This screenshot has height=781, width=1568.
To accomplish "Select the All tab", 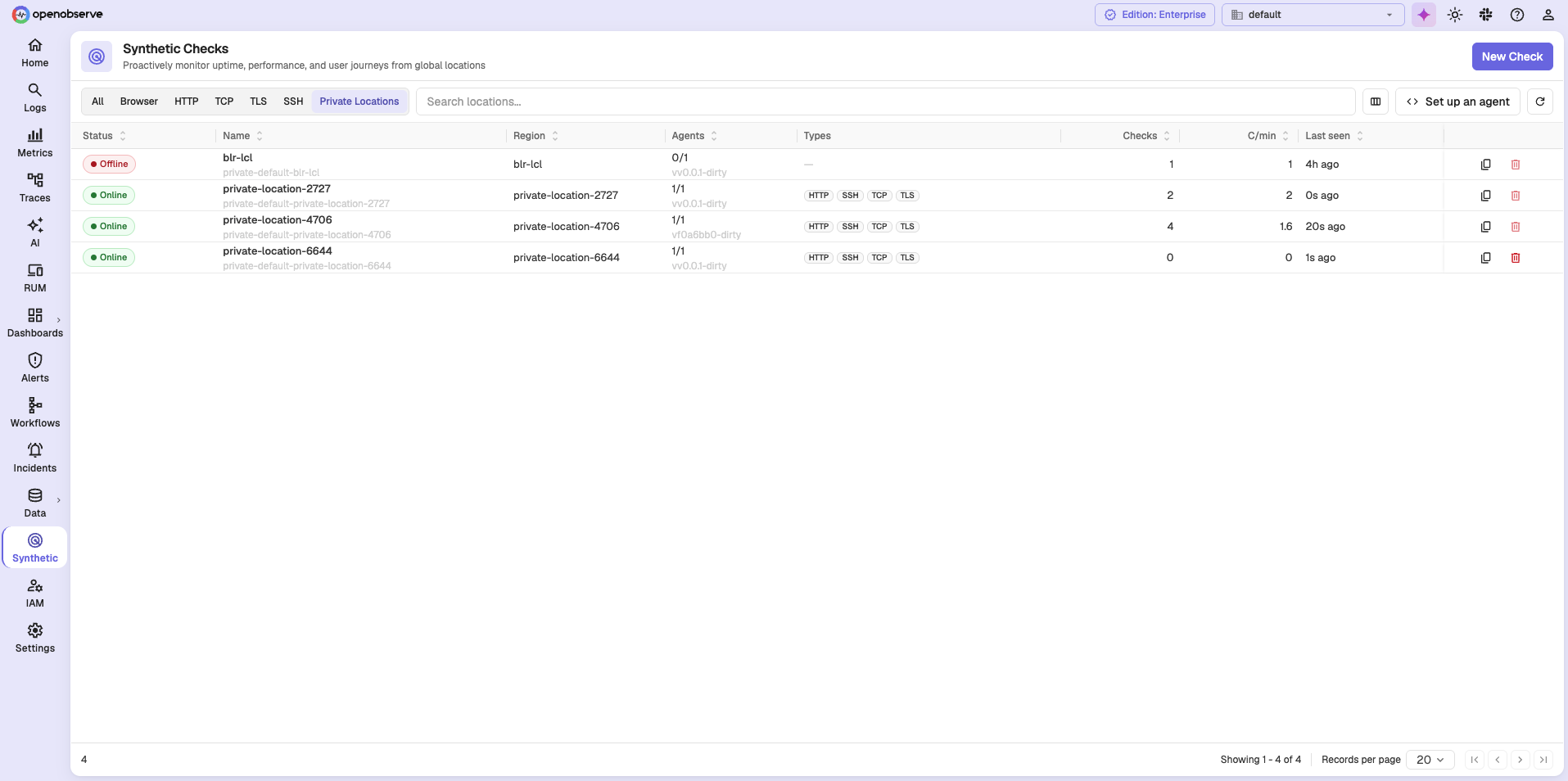I will 97,102.
